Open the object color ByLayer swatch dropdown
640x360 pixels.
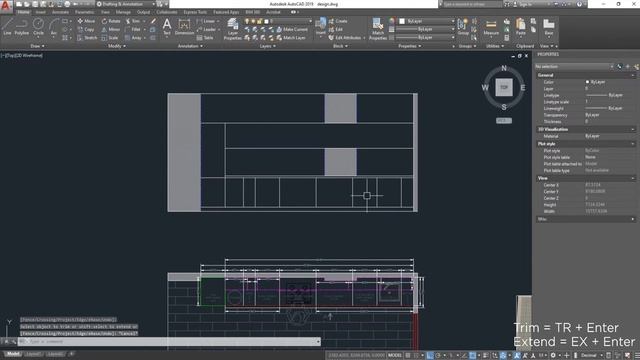click(x=426, y=21)
